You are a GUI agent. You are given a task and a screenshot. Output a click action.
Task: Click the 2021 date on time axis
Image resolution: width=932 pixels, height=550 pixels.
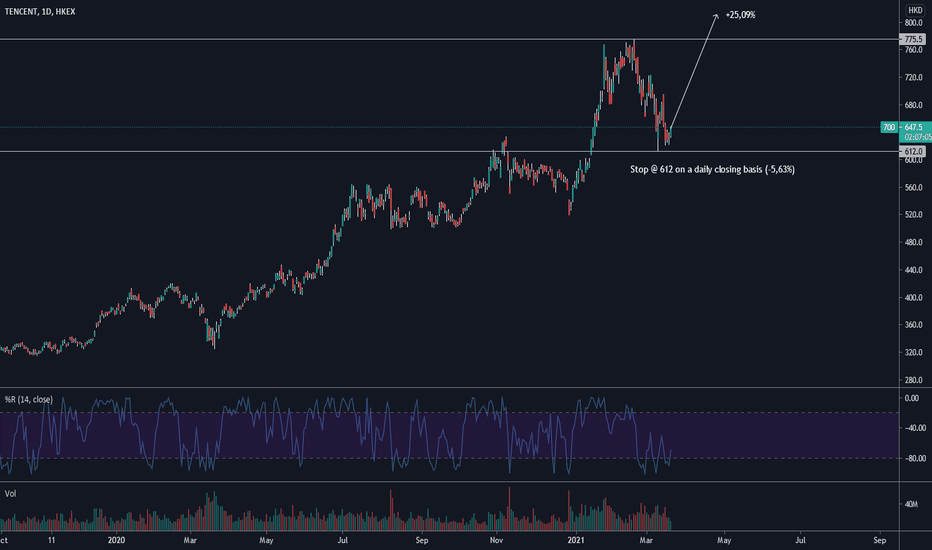point(576,540)
